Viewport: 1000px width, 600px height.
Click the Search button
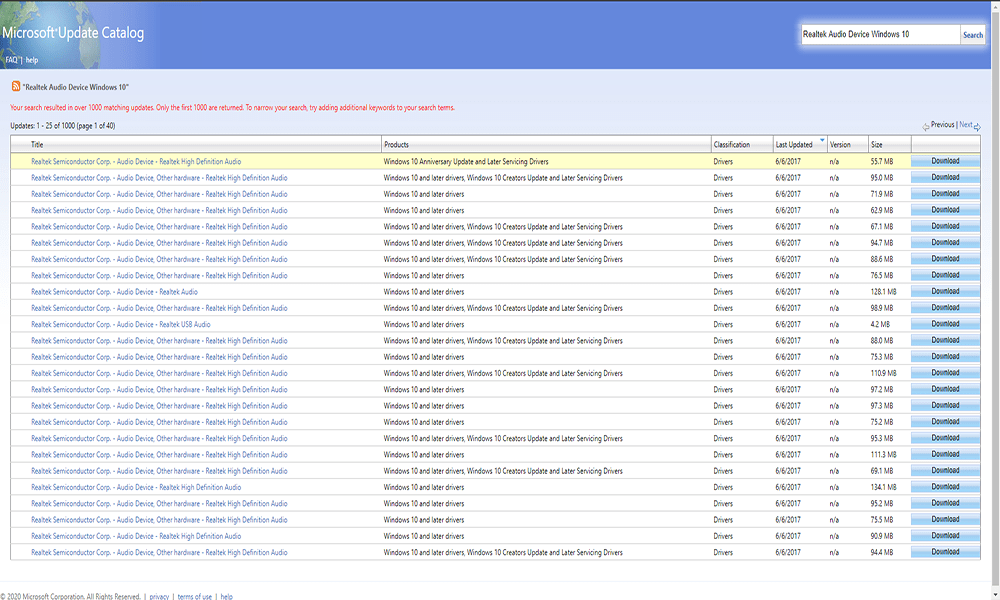pos(973,35)
